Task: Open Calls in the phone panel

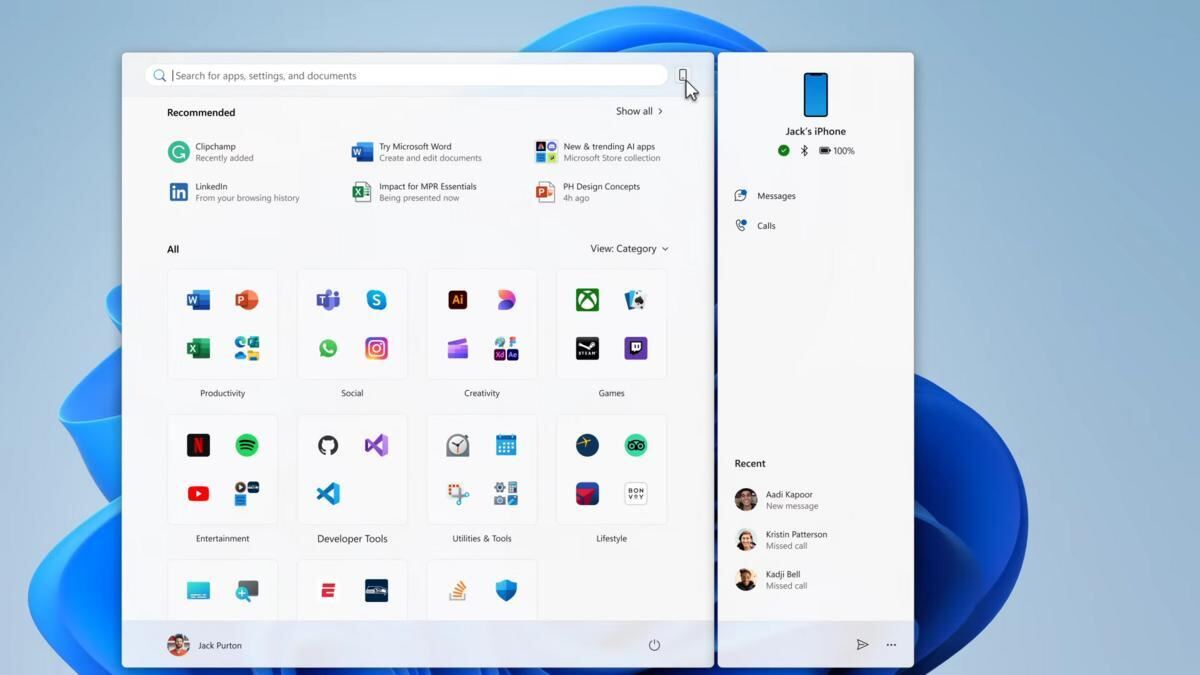Action: [x=755, y=226]
